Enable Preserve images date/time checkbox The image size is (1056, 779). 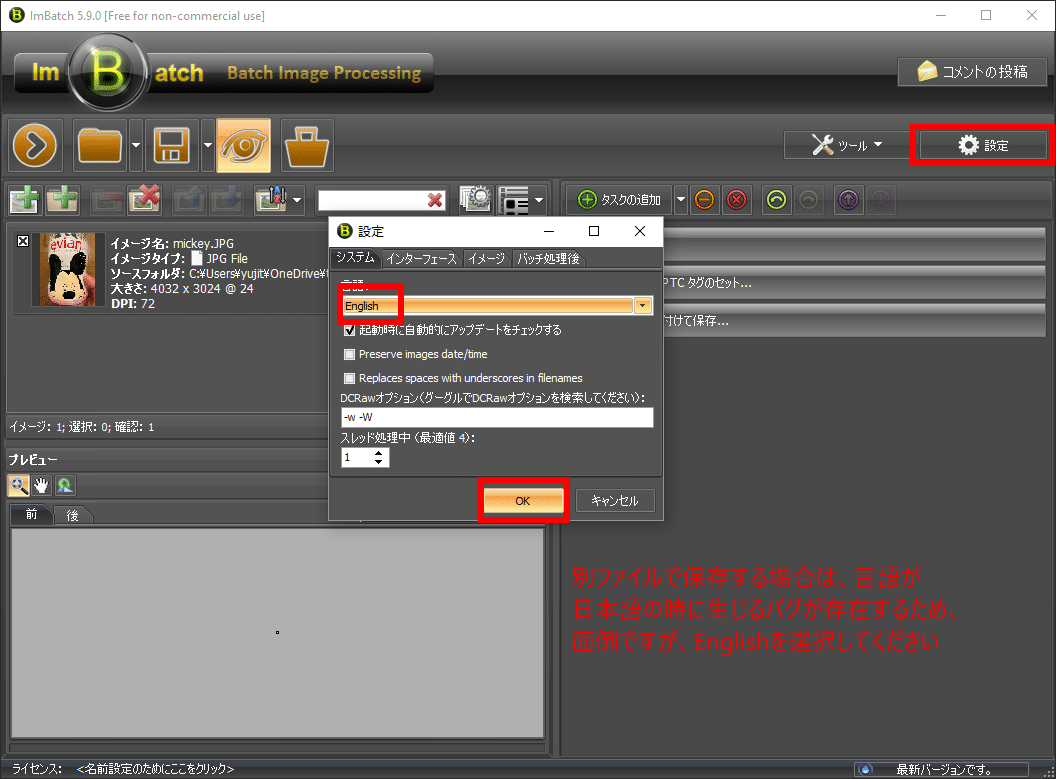(x=350, y=354)
